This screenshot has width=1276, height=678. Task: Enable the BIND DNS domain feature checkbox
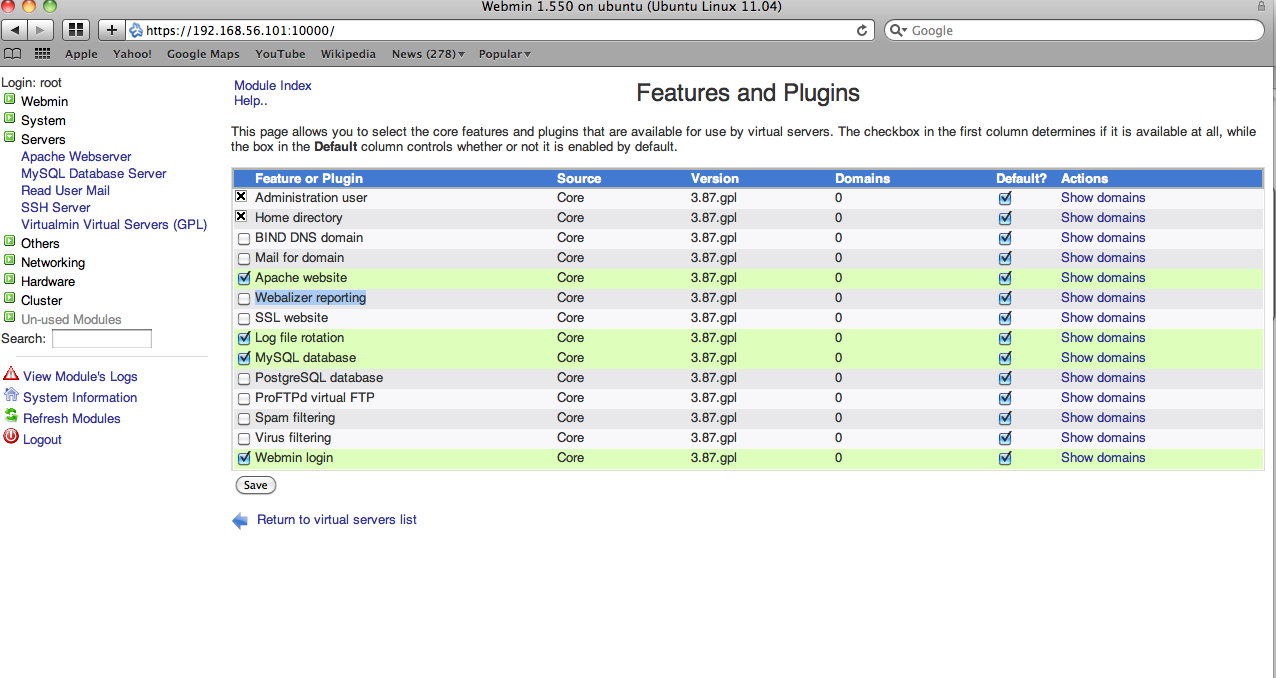point(244,239)
